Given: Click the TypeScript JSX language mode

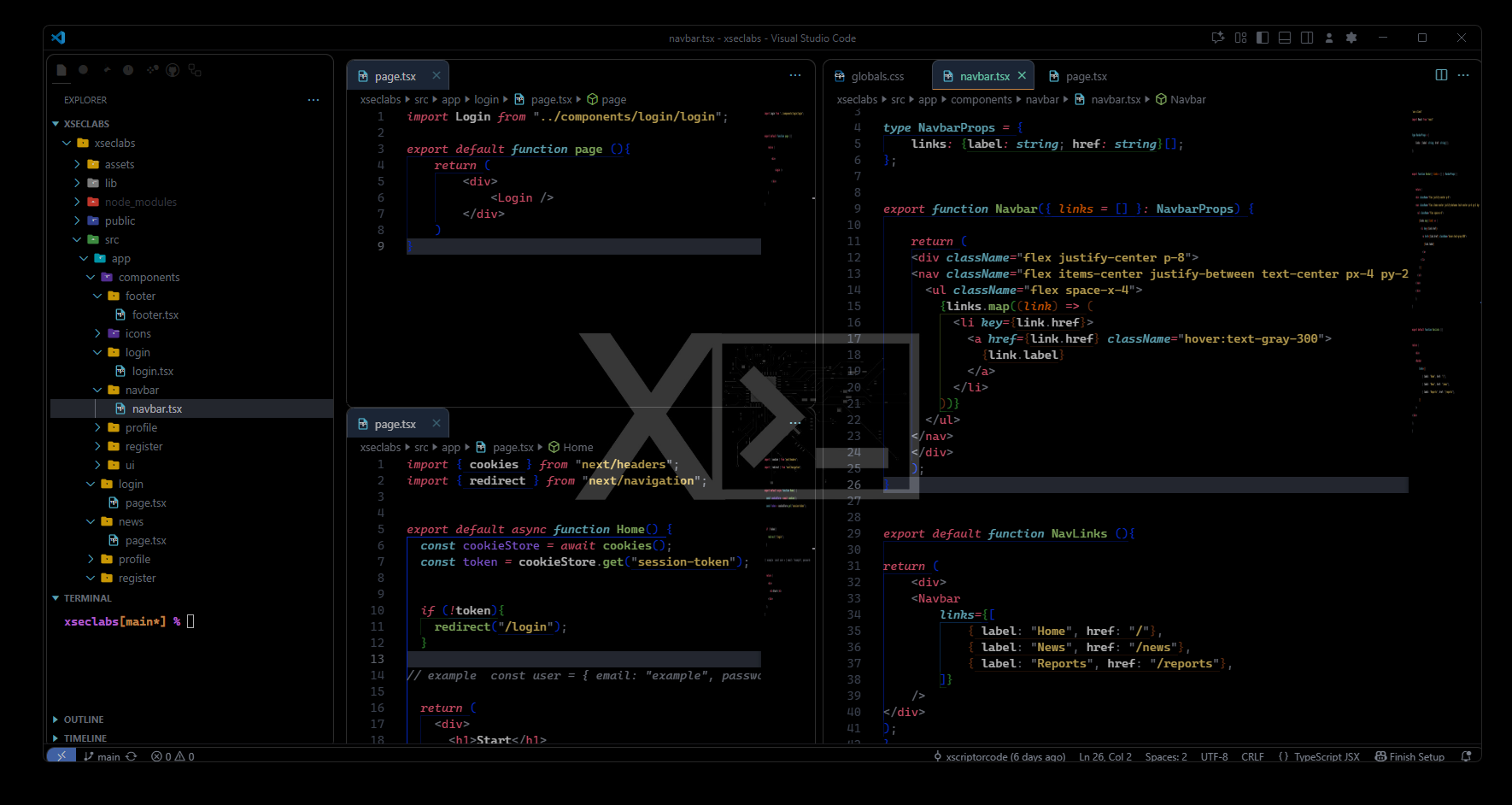Looking at the screenshot, I should 1319,756.
